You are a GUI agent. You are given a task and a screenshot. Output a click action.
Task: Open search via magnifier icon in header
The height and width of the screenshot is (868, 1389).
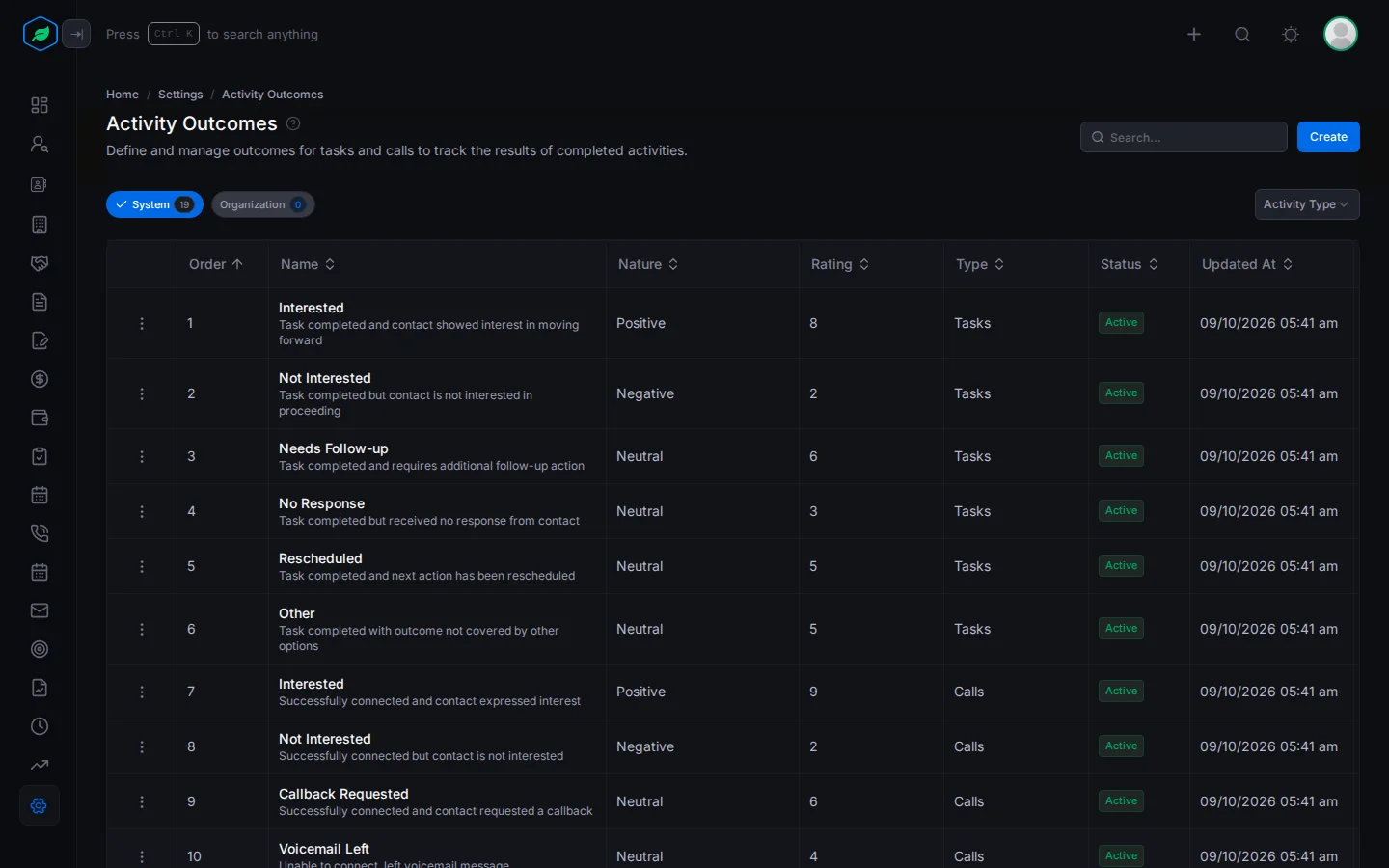[x=1242, y=34]
